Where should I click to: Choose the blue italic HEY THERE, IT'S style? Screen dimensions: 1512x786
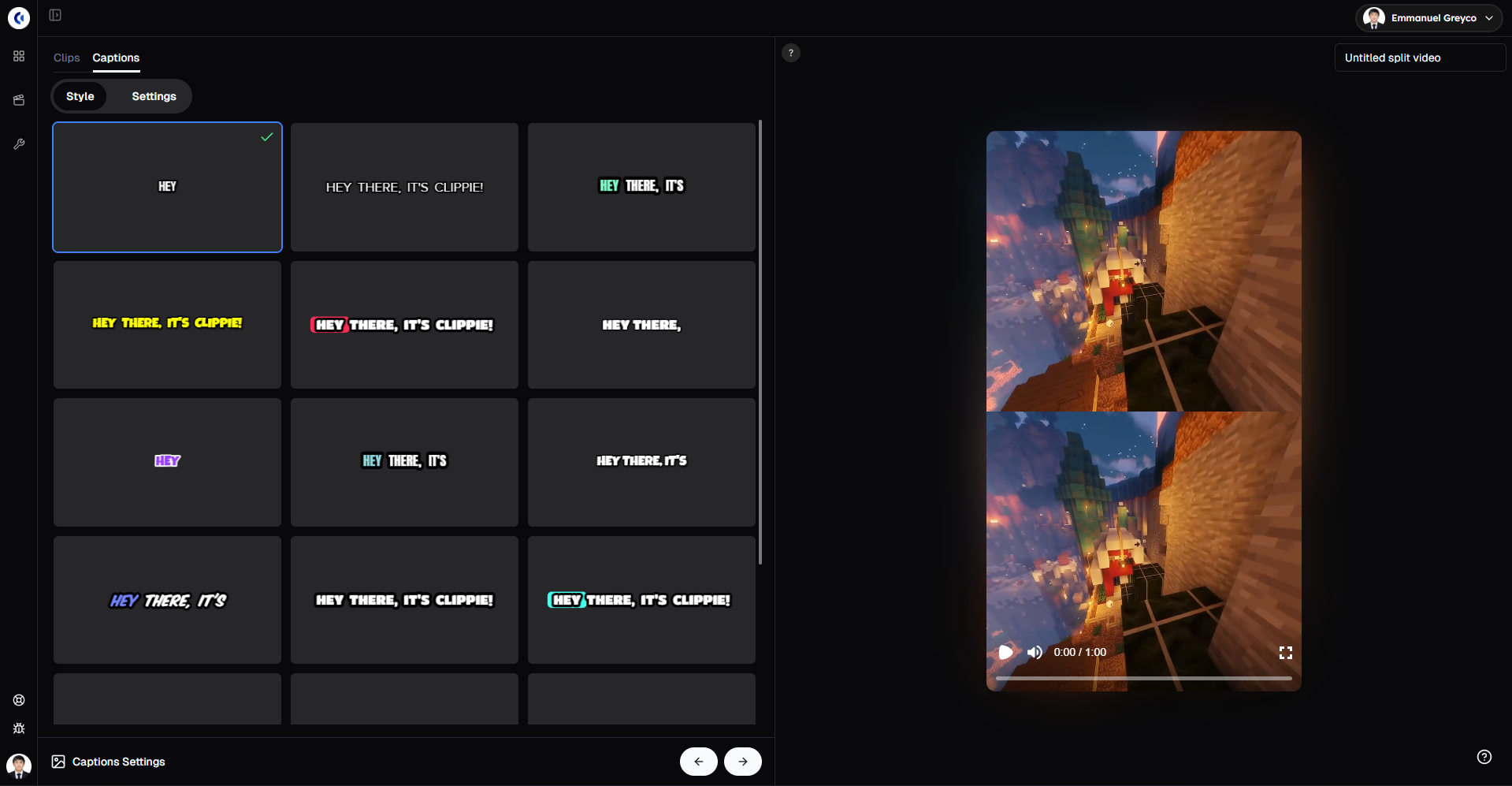point(167,600)
